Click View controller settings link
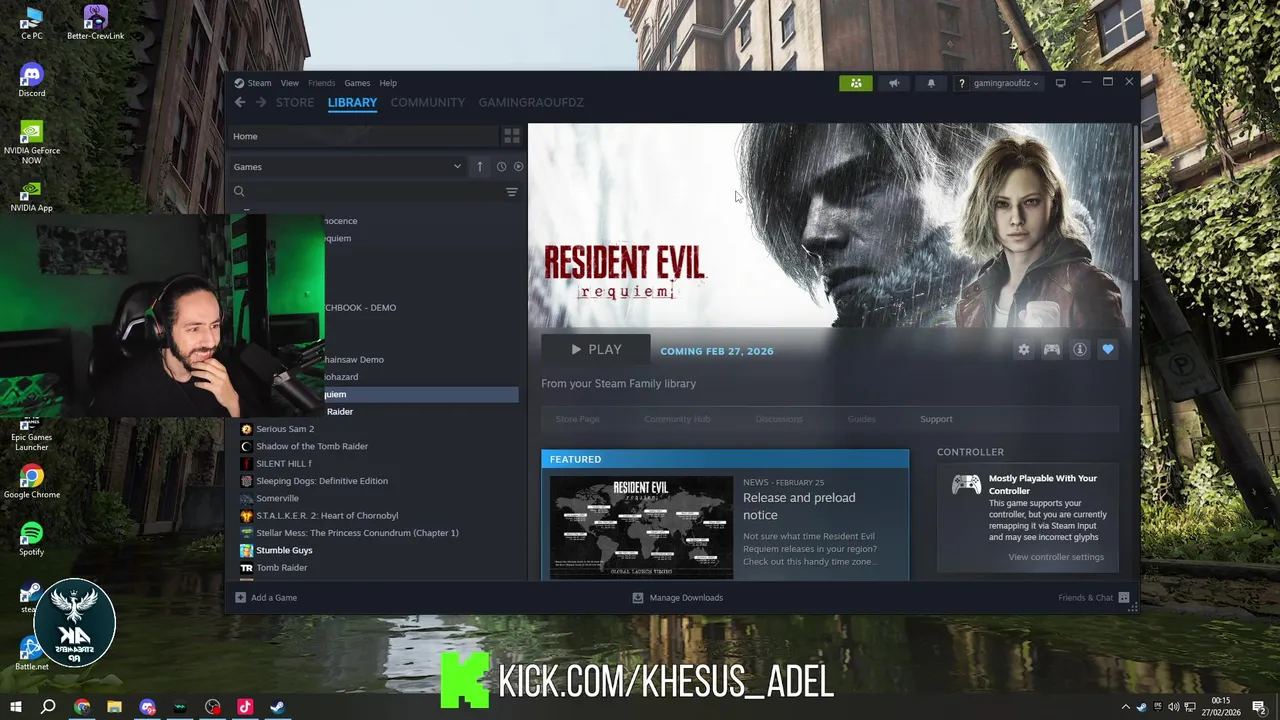Viewport: 1280px width, 720px height. pyautogui.click(x=1056, y=557)
